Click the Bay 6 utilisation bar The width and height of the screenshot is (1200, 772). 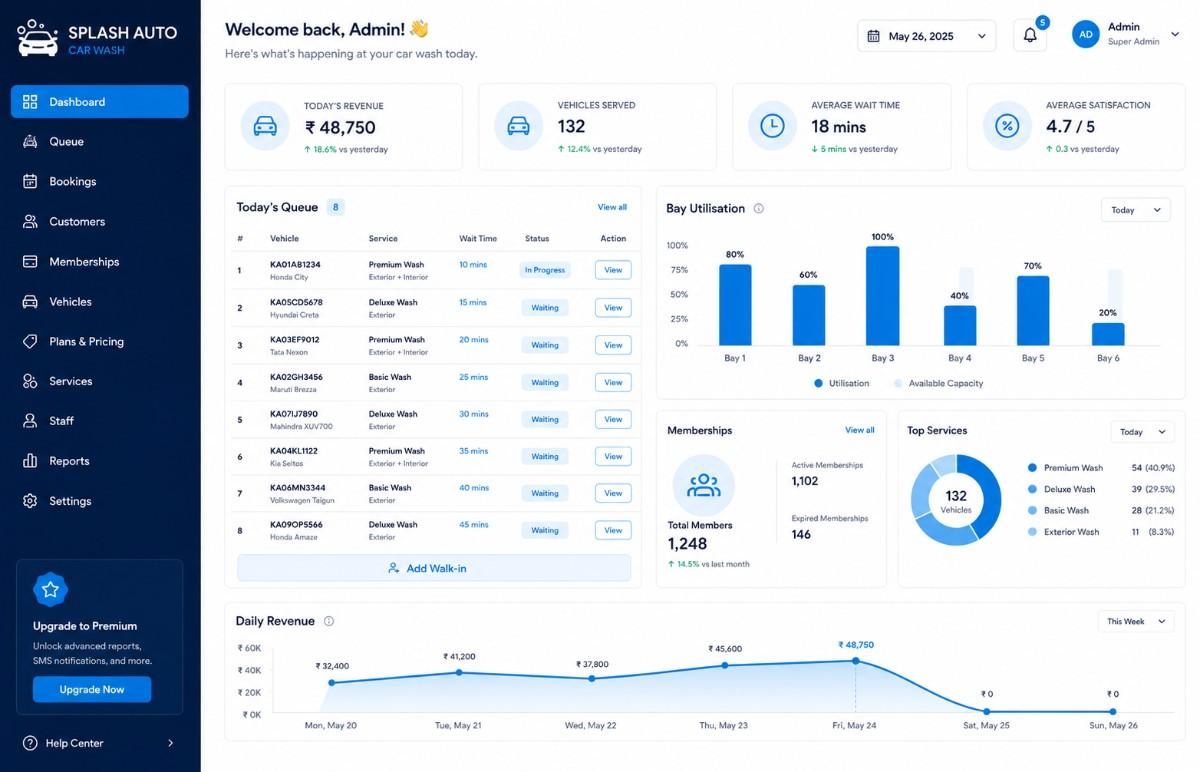click(1108, 334)
